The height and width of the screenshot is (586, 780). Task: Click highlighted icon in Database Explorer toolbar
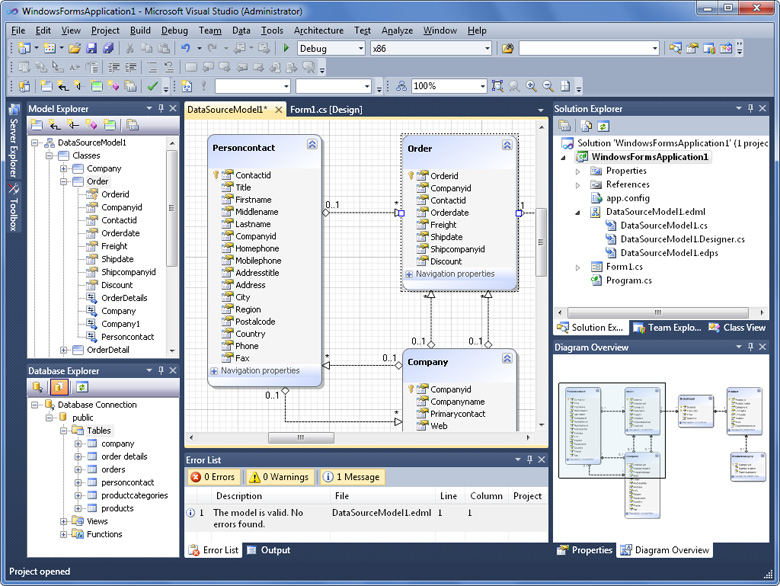[x=59, y=387]
